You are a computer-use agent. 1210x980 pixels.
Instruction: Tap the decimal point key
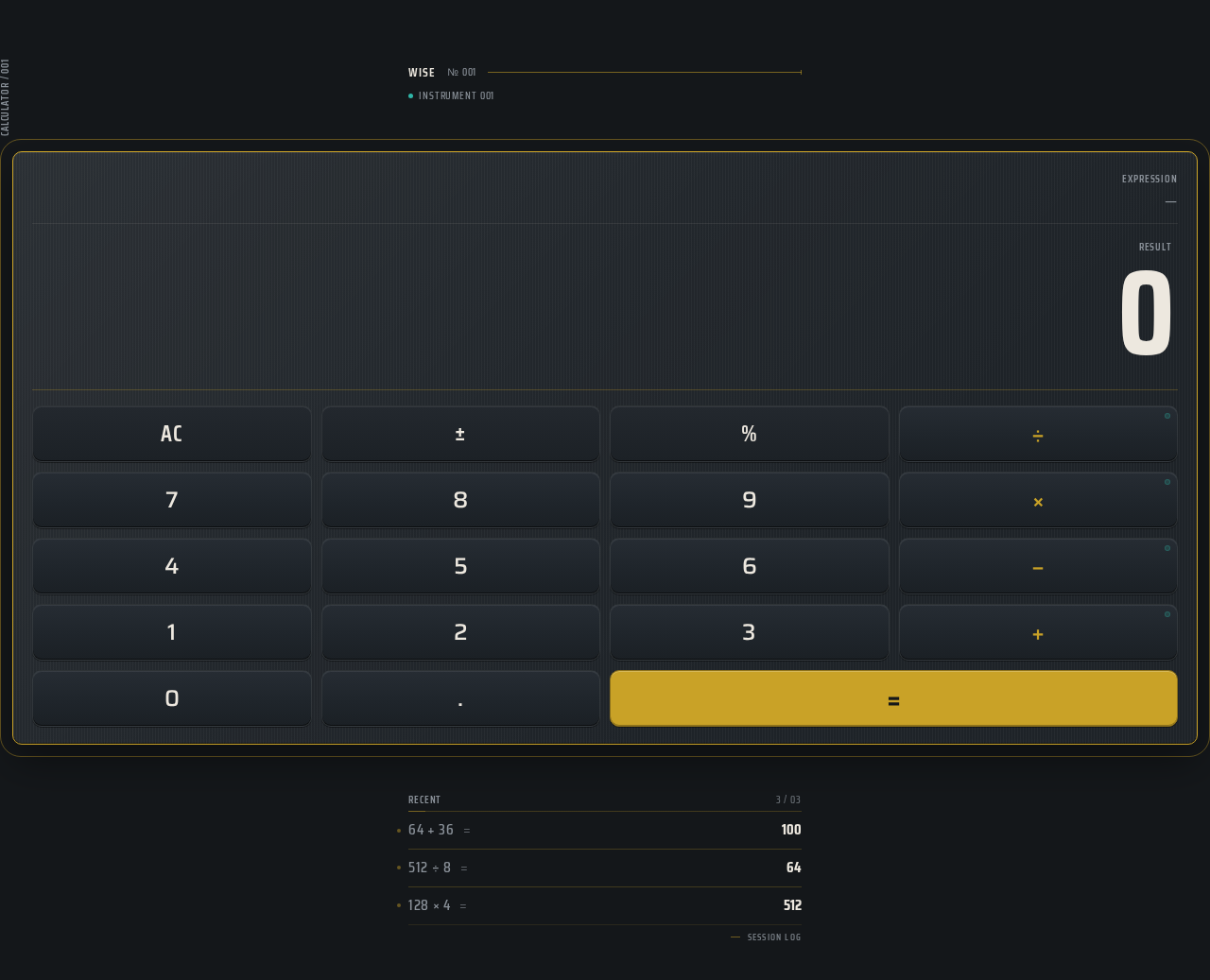[x=460, y=698]
